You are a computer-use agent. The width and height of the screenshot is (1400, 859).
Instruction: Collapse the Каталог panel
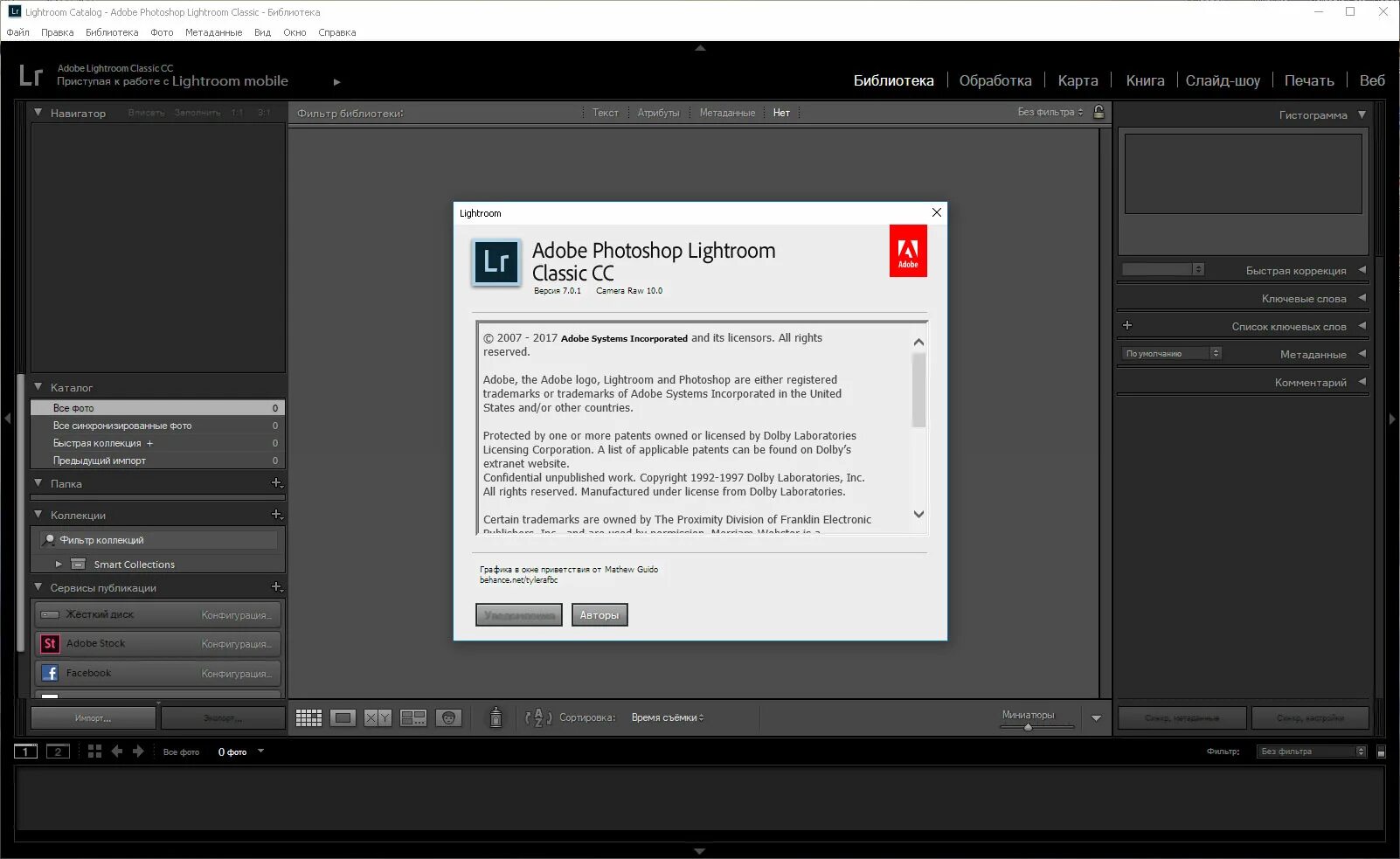[38, 386]
